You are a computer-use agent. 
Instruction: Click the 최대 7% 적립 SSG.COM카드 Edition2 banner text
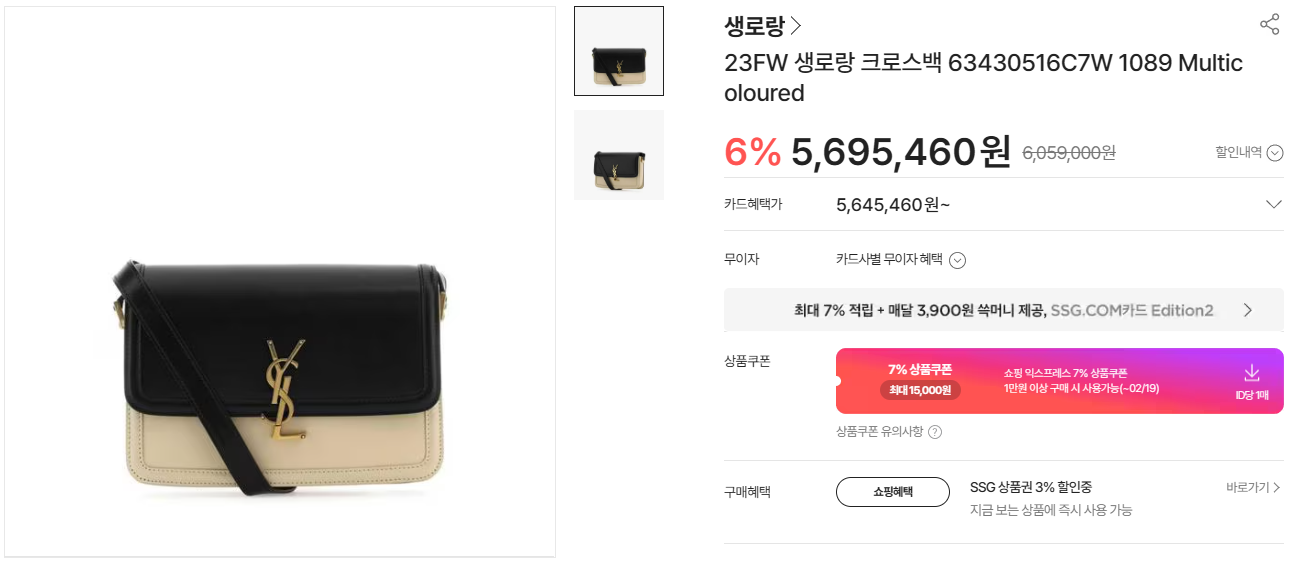point(1003,310)
